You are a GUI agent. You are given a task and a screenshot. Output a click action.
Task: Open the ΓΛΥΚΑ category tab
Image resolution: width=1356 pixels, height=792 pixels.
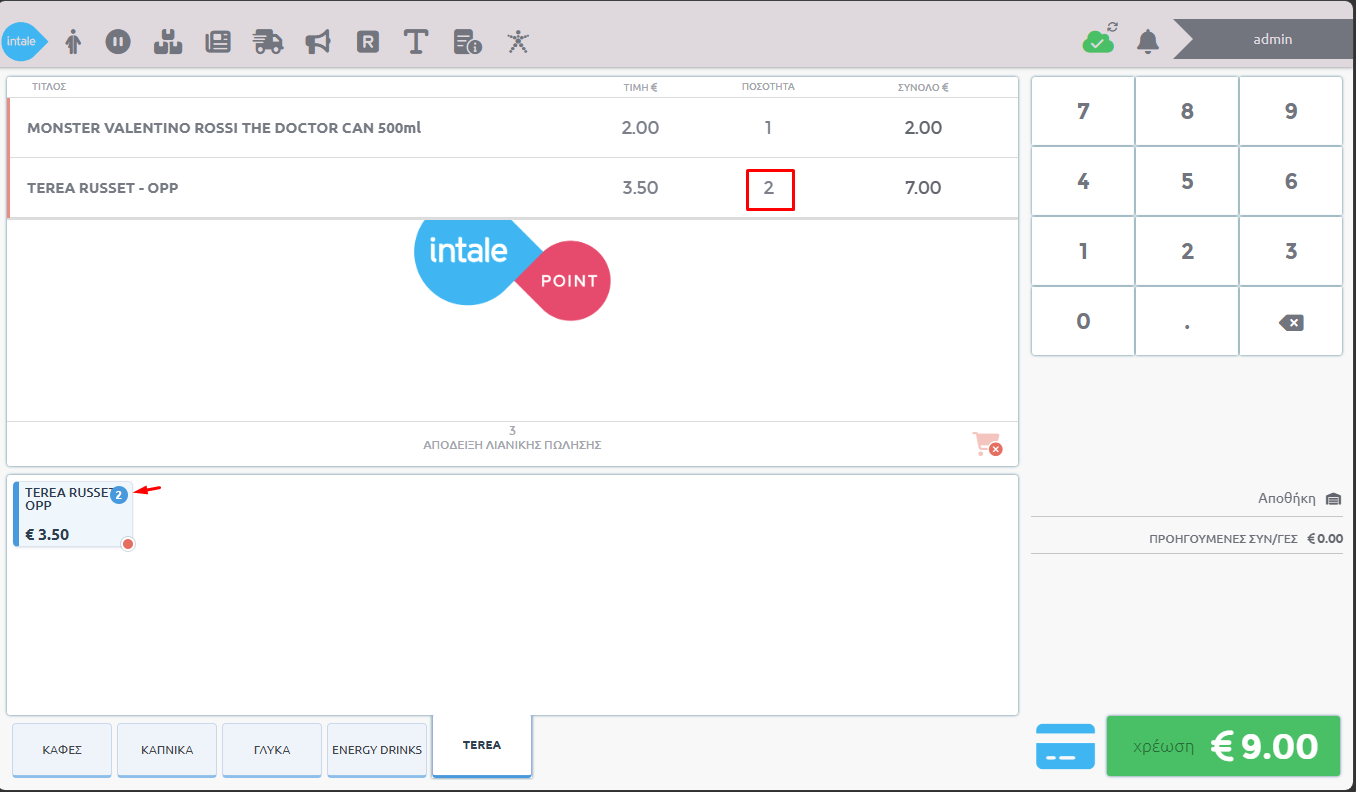pyautogui.click(x=272, y=750)
